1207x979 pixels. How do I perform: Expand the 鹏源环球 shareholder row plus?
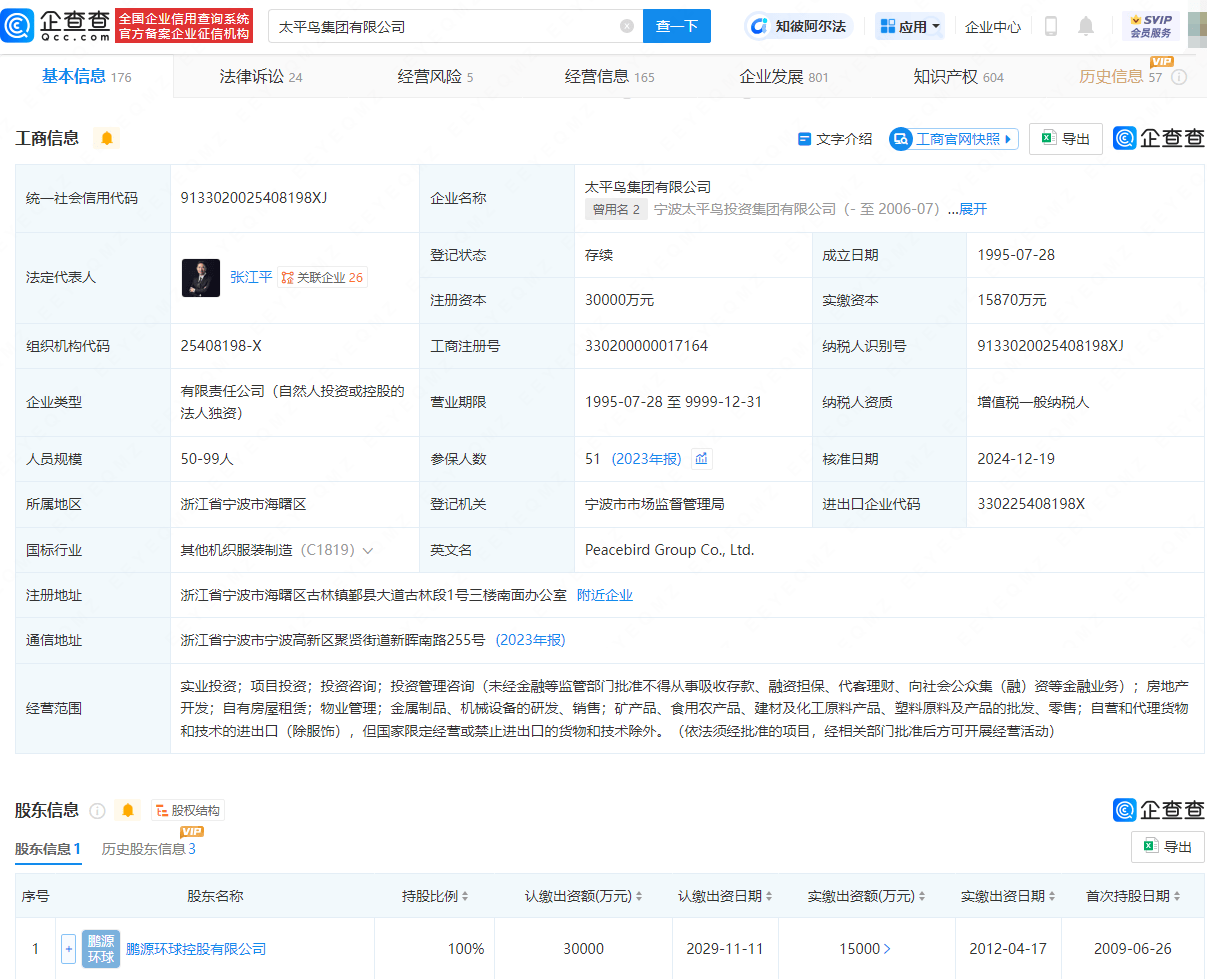click(68, 949)
